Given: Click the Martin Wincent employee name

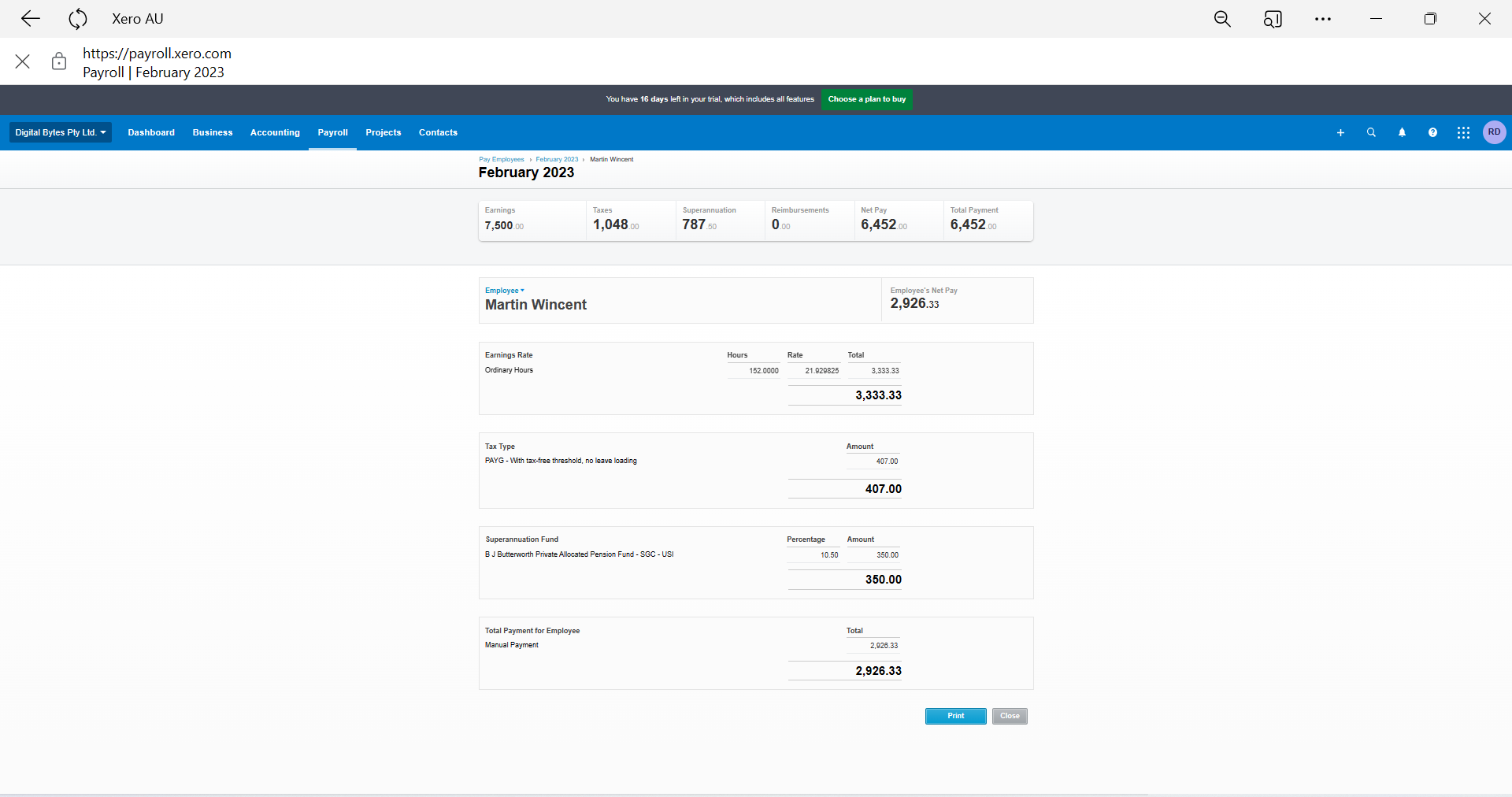Looking at the screenshot, I should (x=535, y=305).
